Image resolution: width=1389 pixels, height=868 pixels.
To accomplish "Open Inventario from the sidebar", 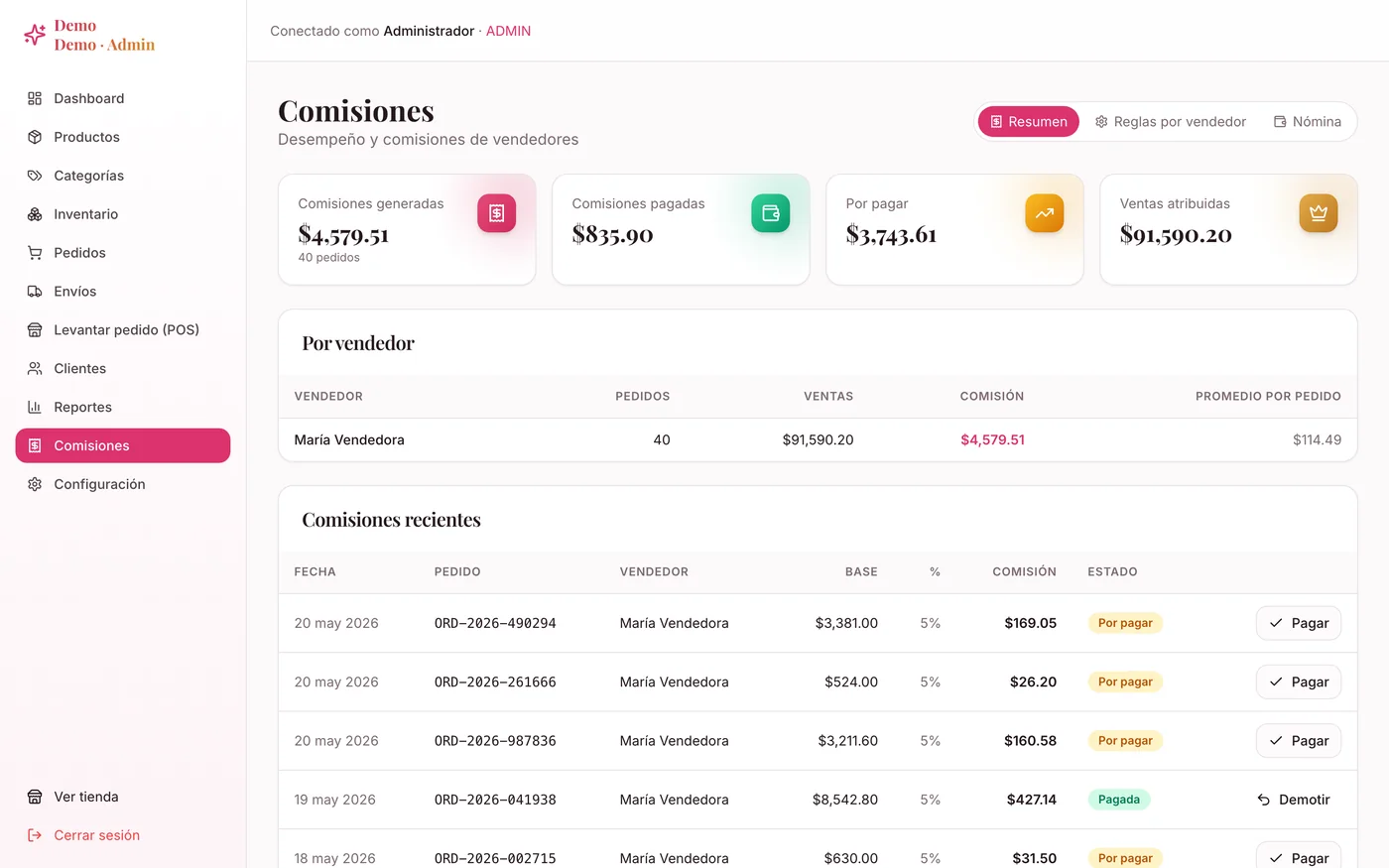I will tap(123, 214).
